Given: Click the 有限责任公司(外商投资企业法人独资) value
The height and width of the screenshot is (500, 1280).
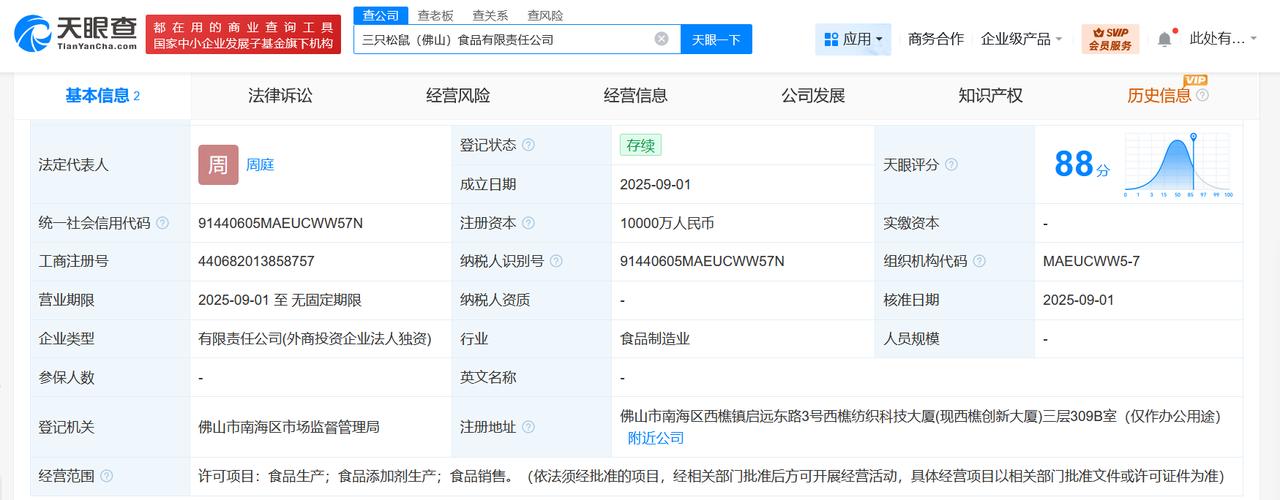Looking at the screenshot, I should pyautogui.click(x=315, y=339).
